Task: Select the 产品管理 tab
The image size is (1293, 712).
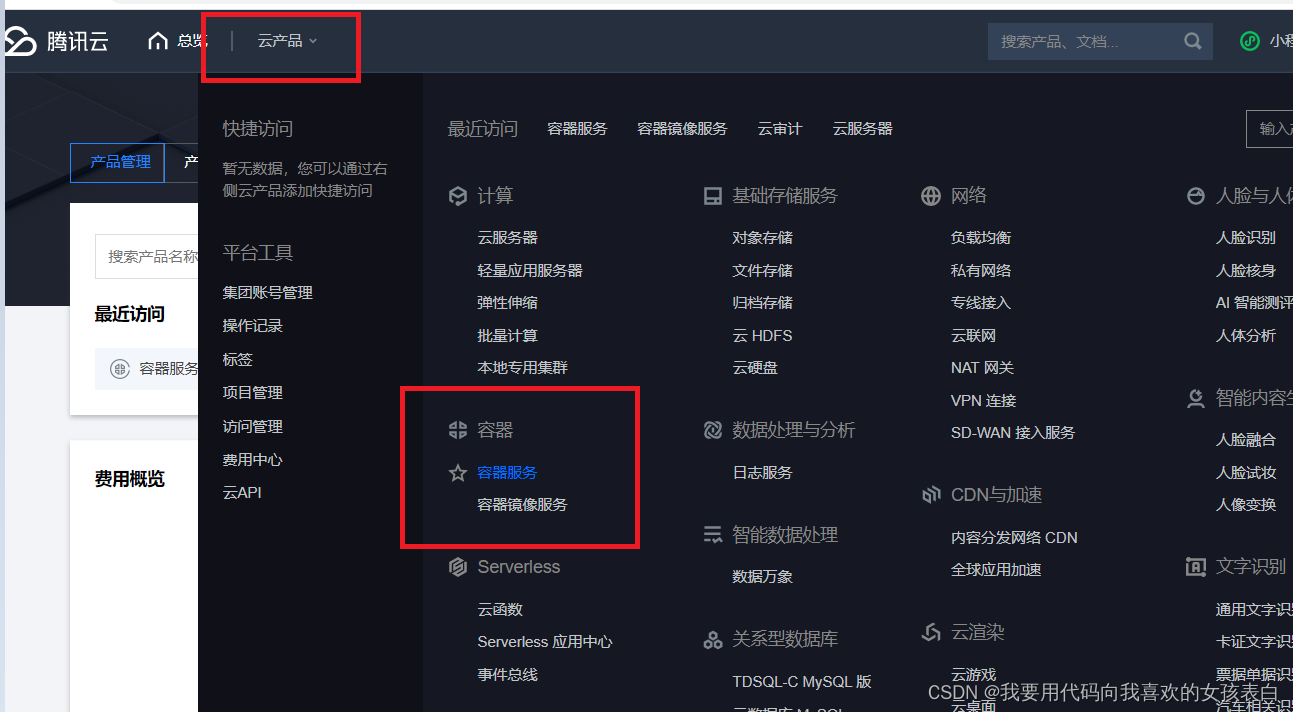Action: click(118, 162)
